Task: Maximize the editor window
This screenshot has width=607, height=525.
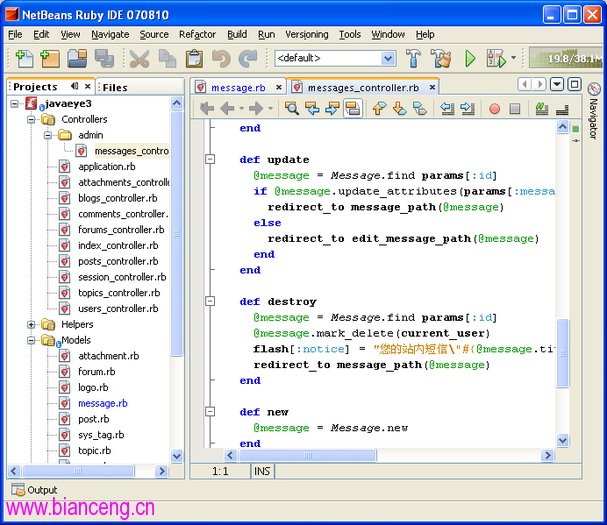Action: (x=574, y=84)
